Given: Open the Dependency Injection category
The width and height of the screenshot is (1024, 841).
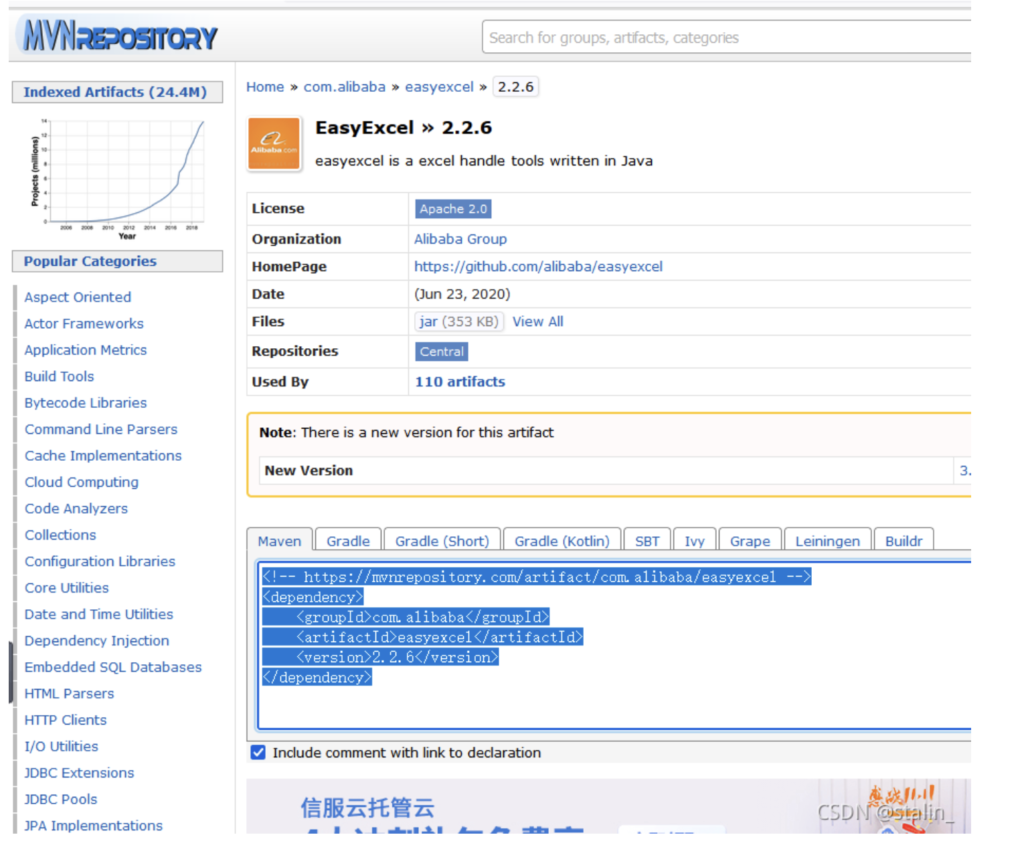Looking at the screenshot, I should click(x=97, y=641).
